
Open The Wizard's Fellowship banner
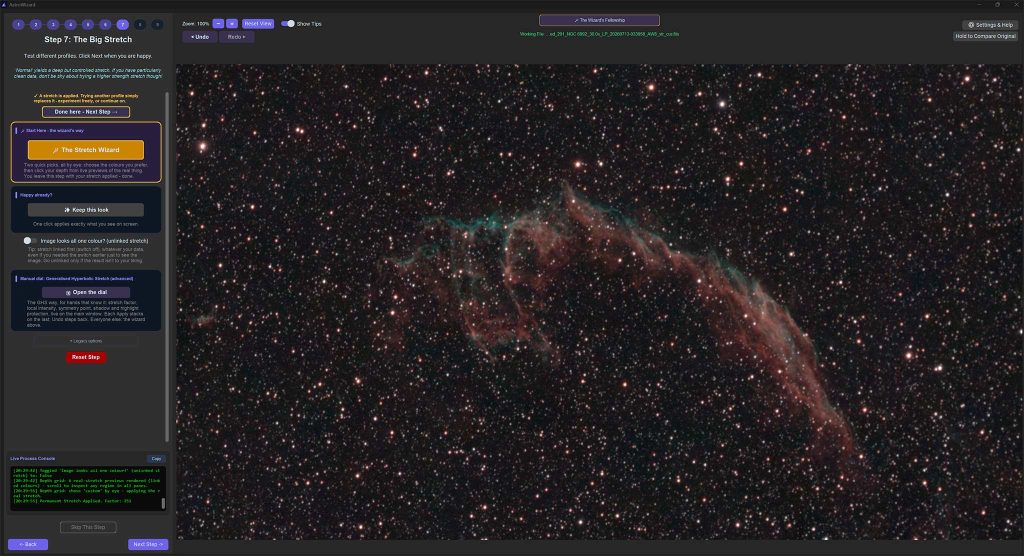600,20
